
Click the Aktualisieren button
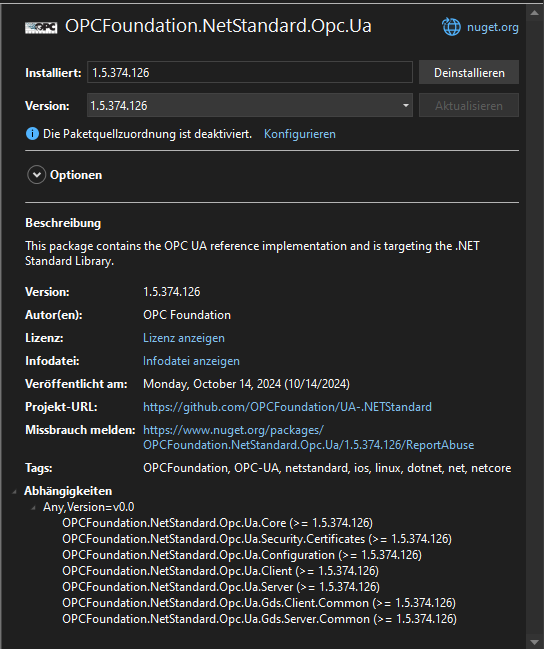coord(469,106)
